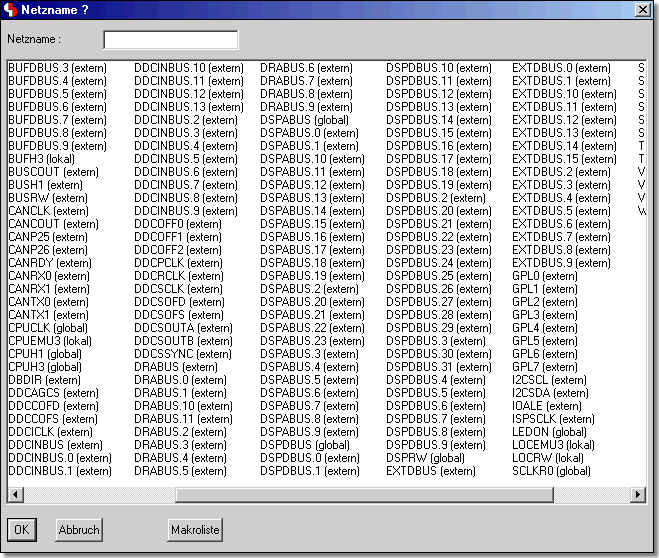Open the Makroliste button

[x=195, y=530]
